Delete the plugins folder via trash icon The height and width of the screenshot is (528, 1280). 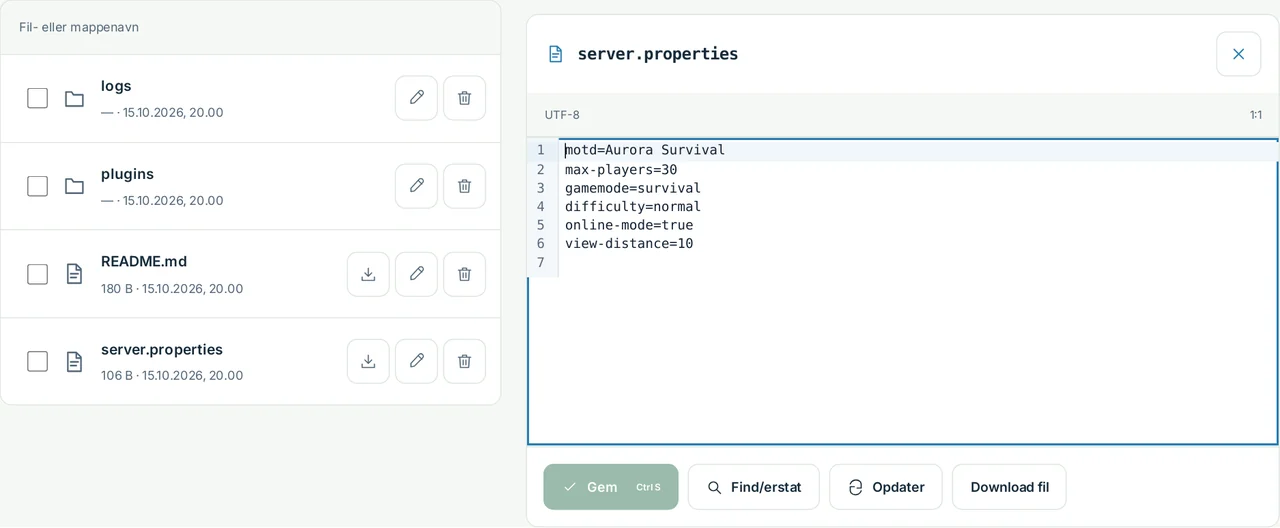tap(464, 186)
